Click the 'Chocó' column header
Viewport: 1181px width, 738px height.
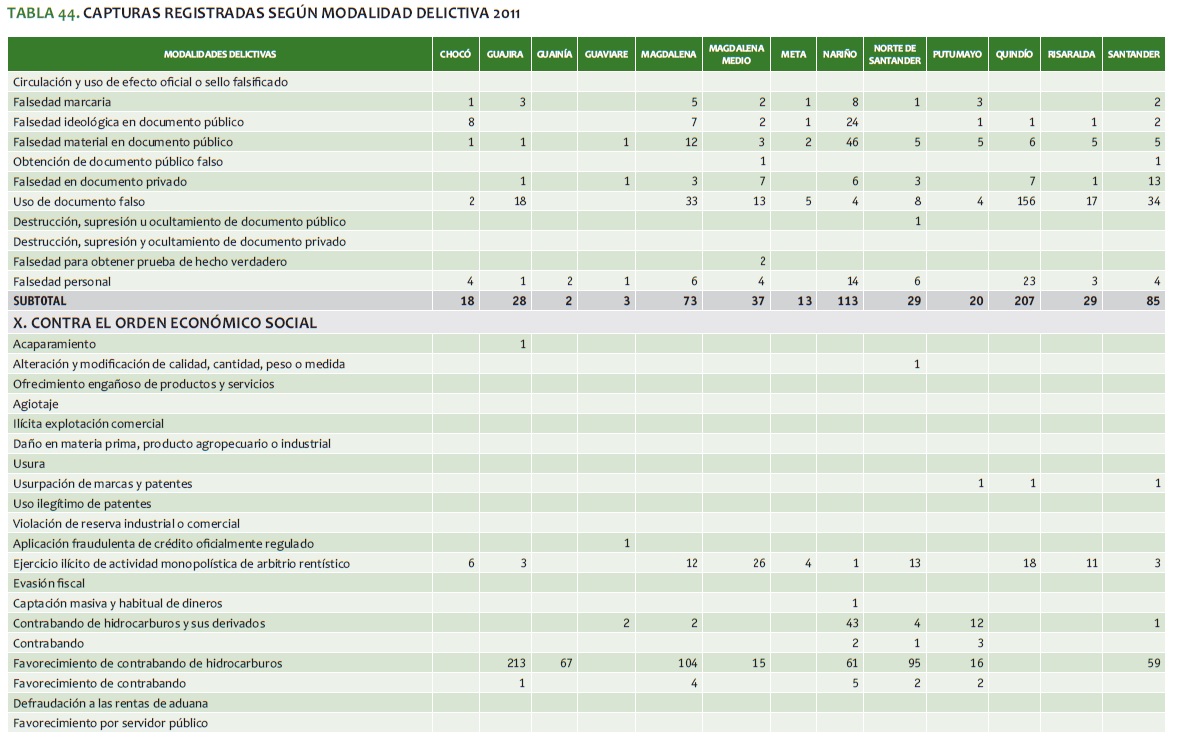455,54
